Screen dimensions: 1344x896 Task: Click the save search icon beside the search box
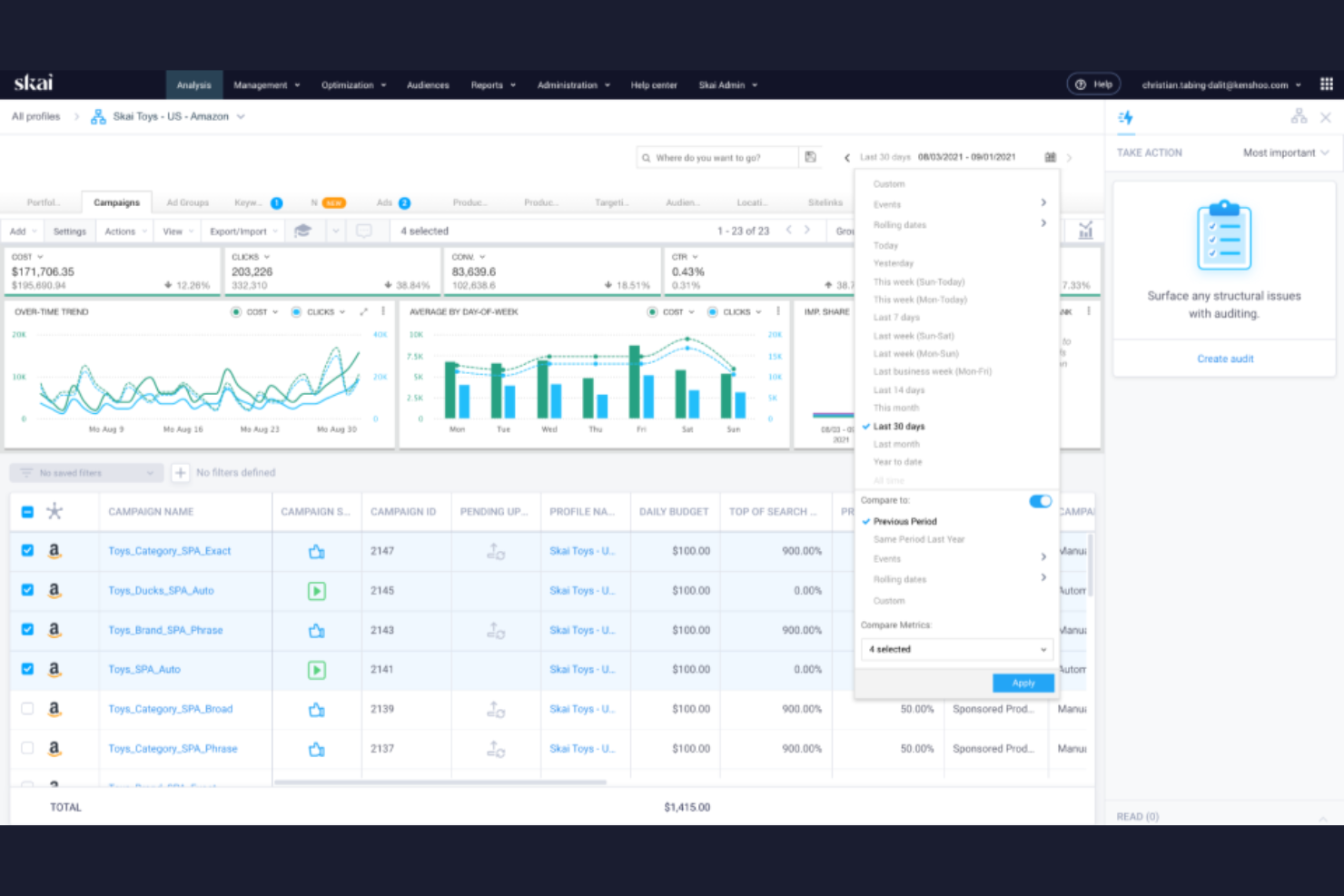811,157
